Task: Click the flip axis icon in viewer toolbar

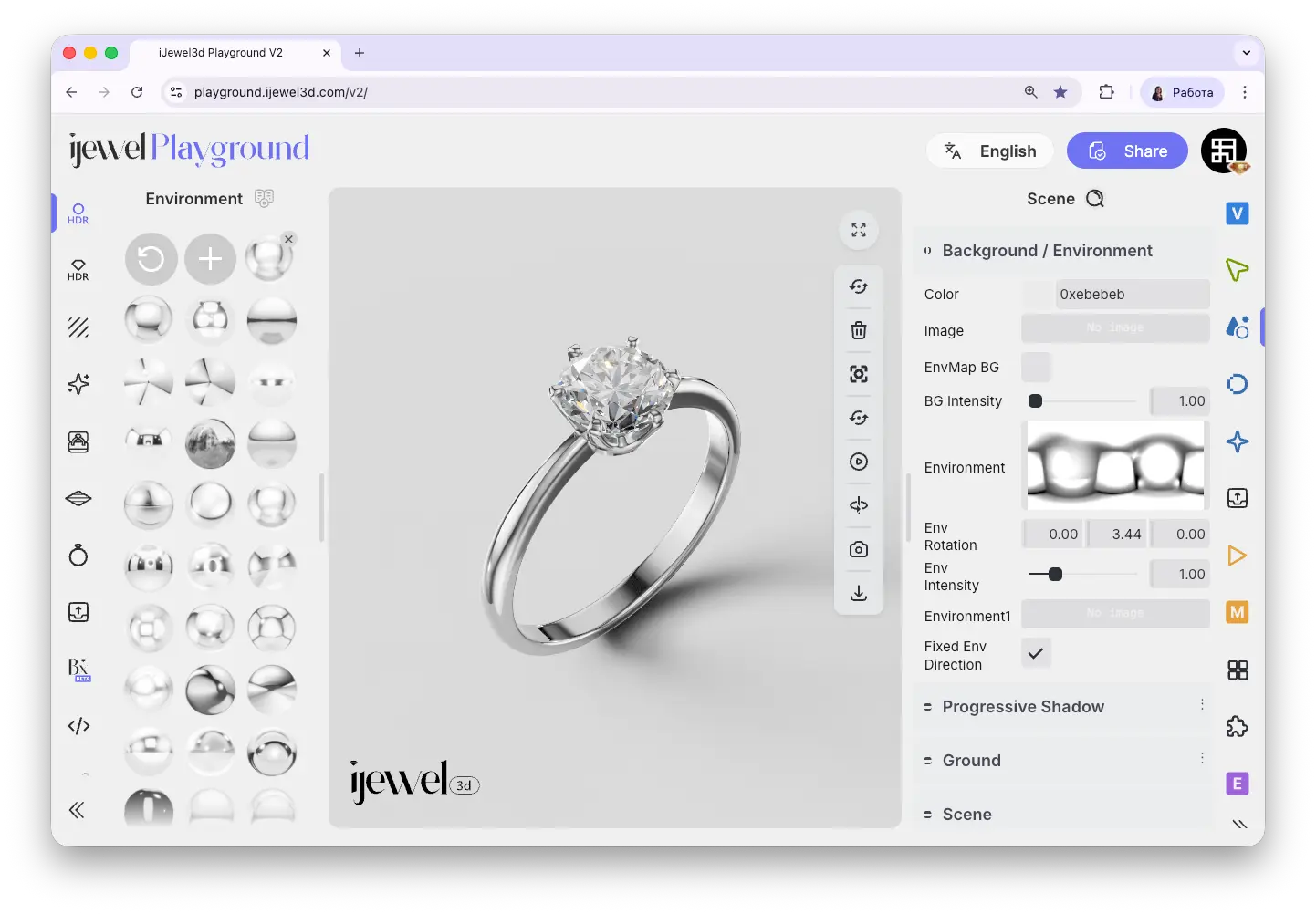Action: (x=859, y=505)
